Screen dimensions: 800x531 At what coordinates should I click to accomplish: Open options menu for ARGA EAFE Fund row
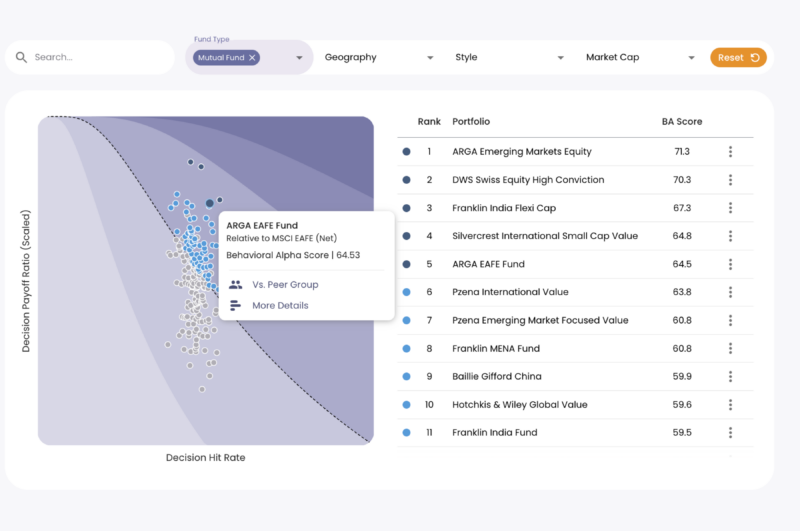pos(731,264)
